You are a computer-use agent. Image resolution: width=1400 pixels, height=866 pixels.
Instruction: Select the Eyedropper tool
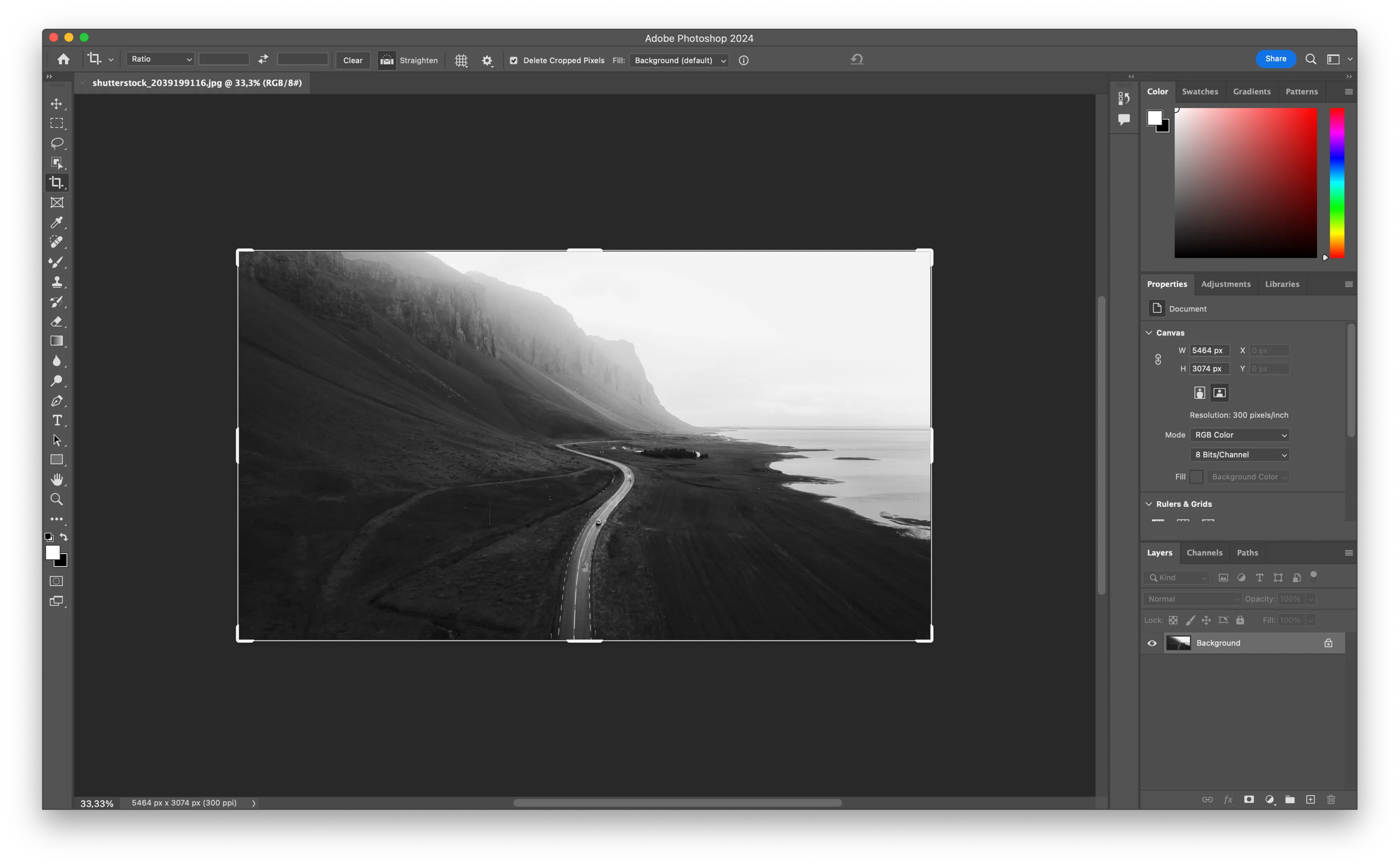click(x=57, y=222)
